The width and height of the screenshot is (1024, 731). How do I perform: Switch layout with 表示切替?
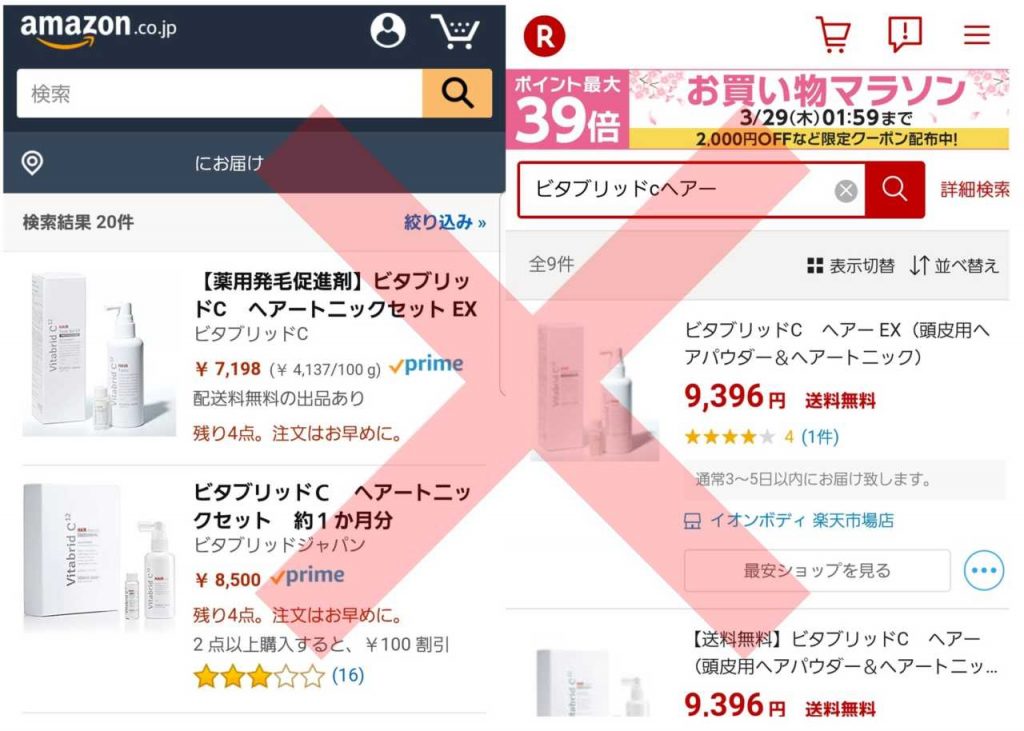coord(851,266)
